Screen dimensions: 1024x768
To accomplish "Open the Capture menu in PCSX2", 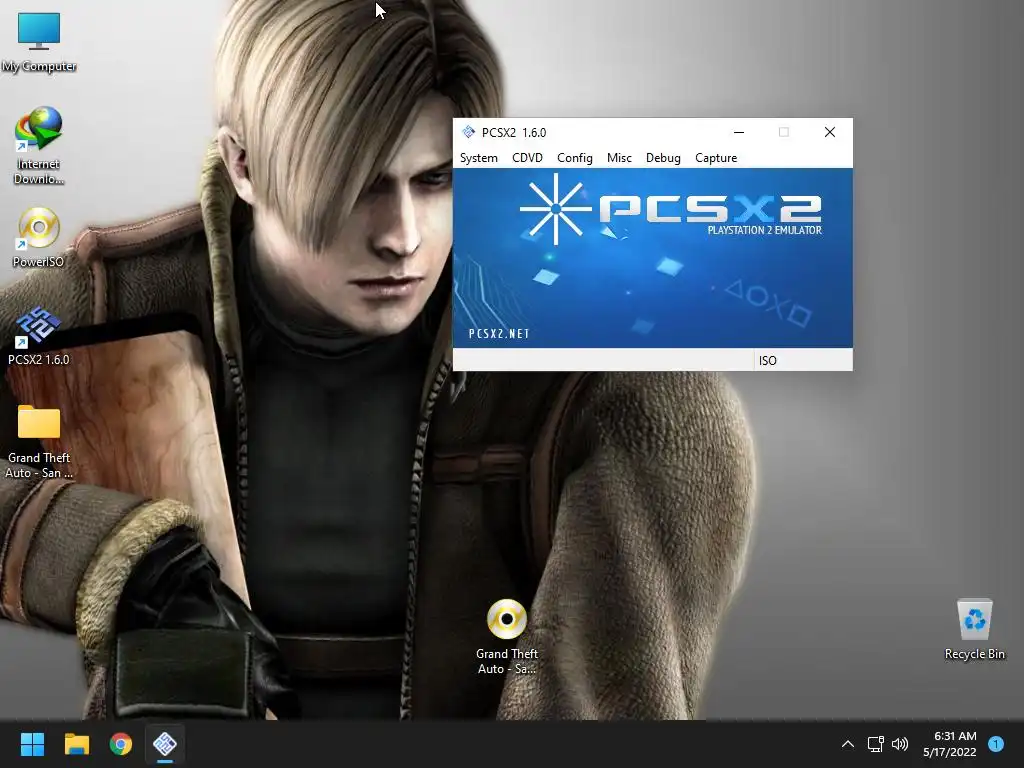I will (x=716, y=158).
